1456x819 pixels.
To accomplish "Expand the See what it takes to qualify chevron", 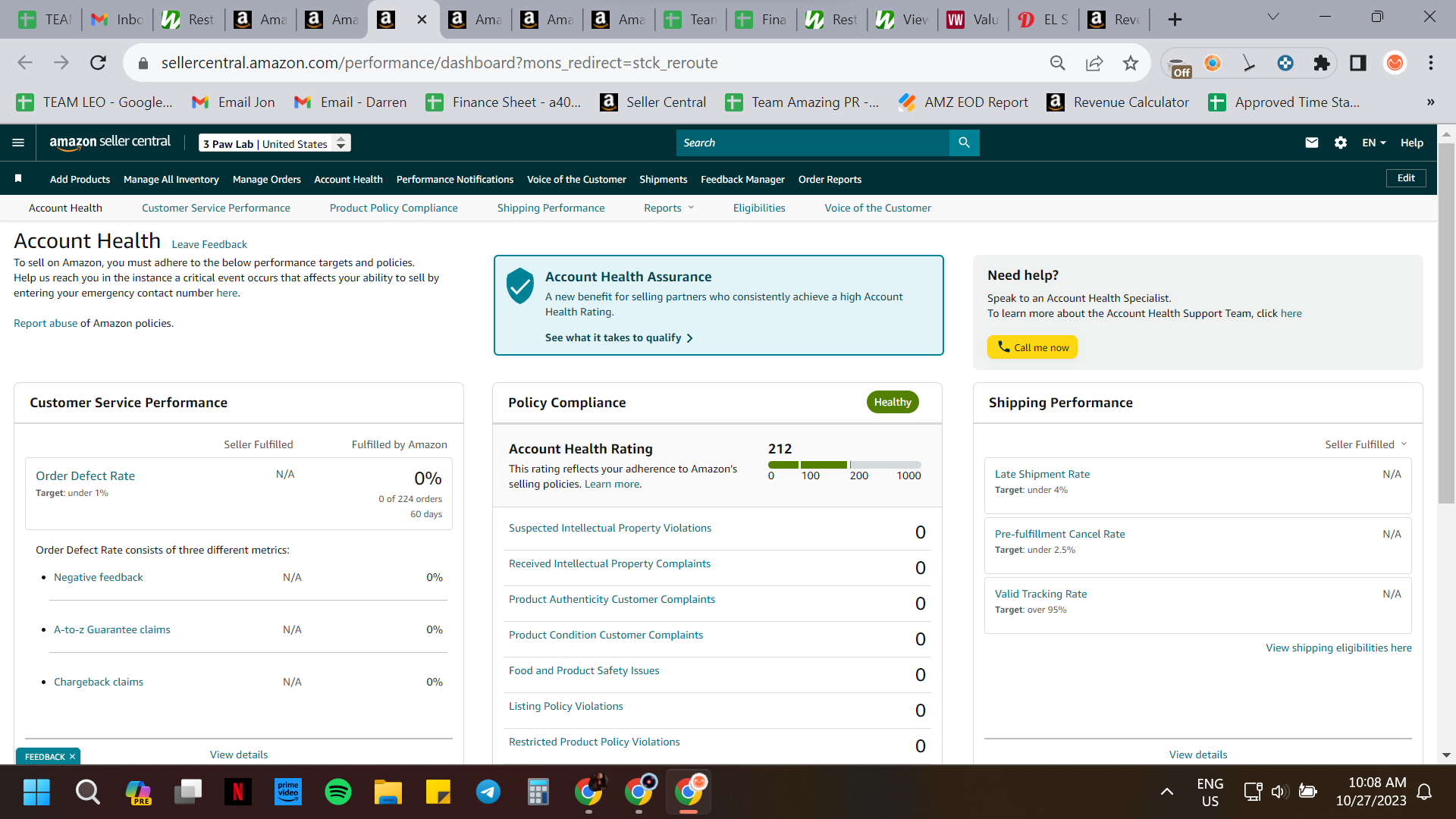I will coord(689,338).
